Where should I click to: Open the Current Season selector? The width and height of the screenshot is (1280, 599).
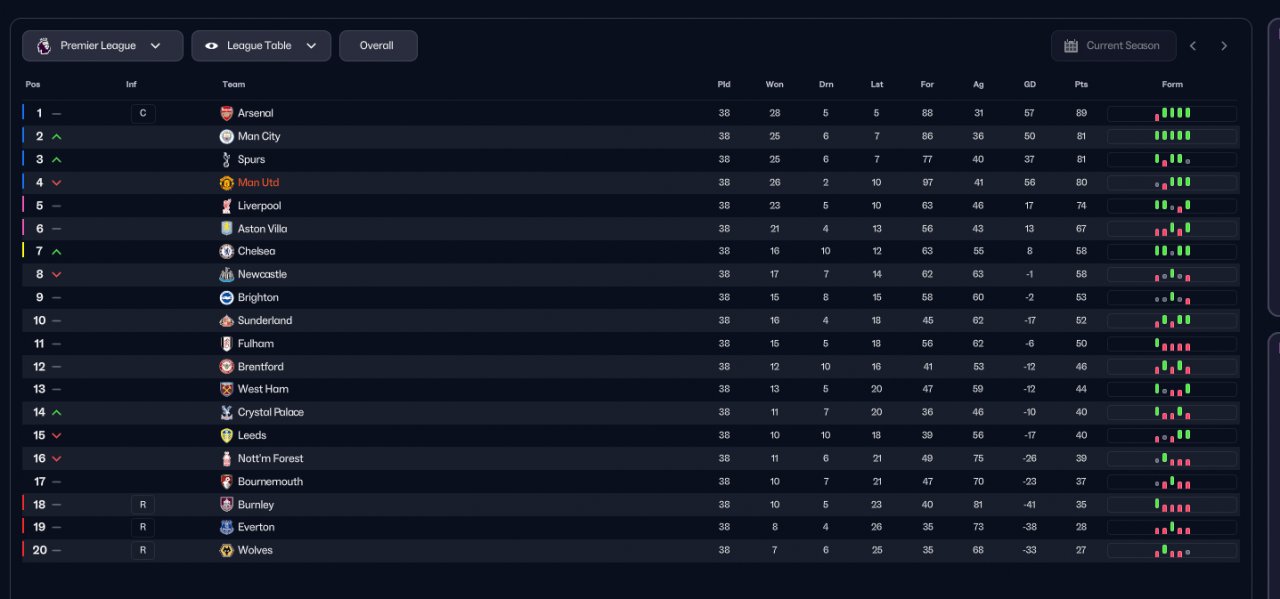pyautogui.click(x=1111, y=46)
